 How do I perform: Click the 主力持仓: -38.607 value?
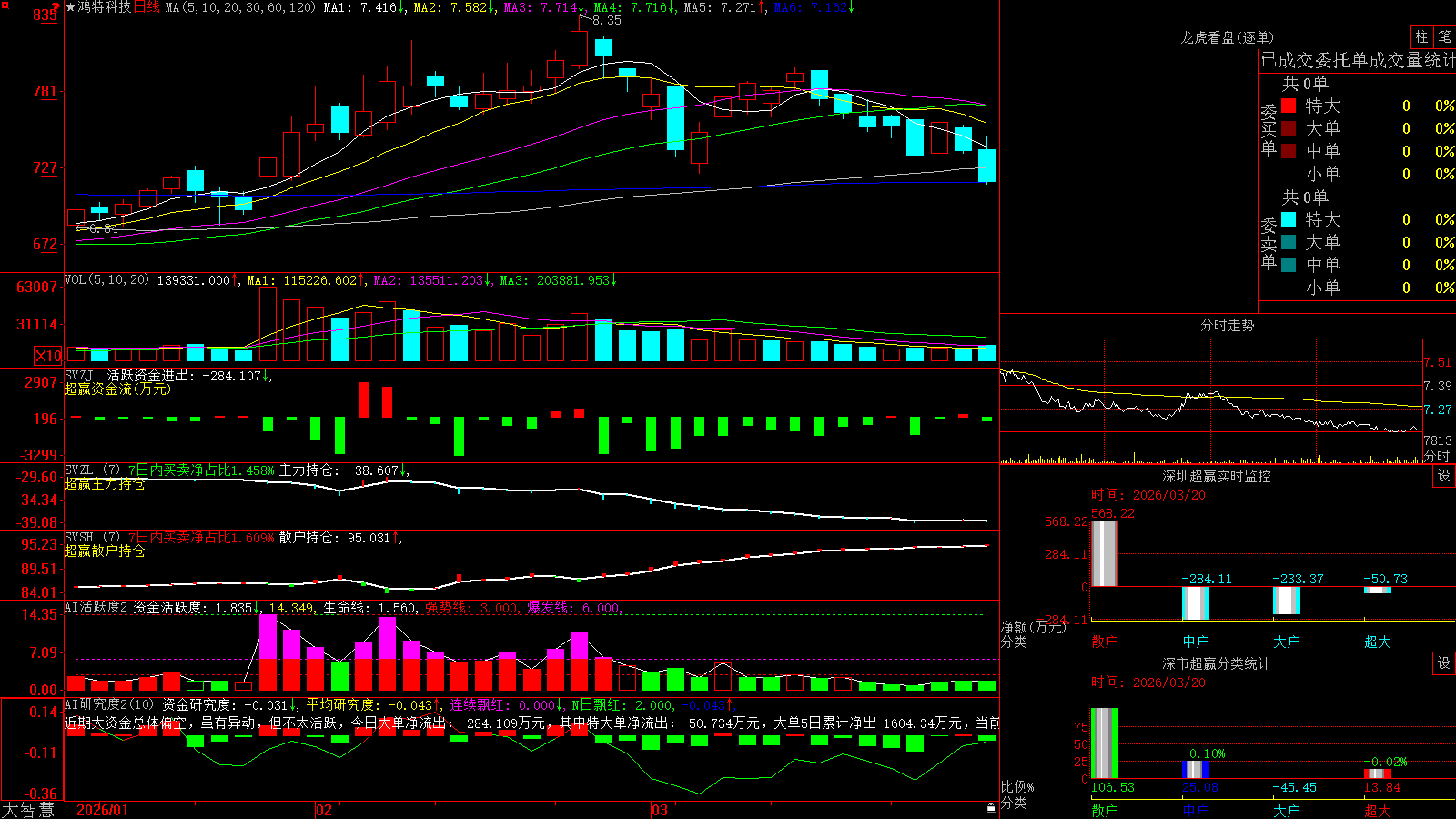(344, 470)
